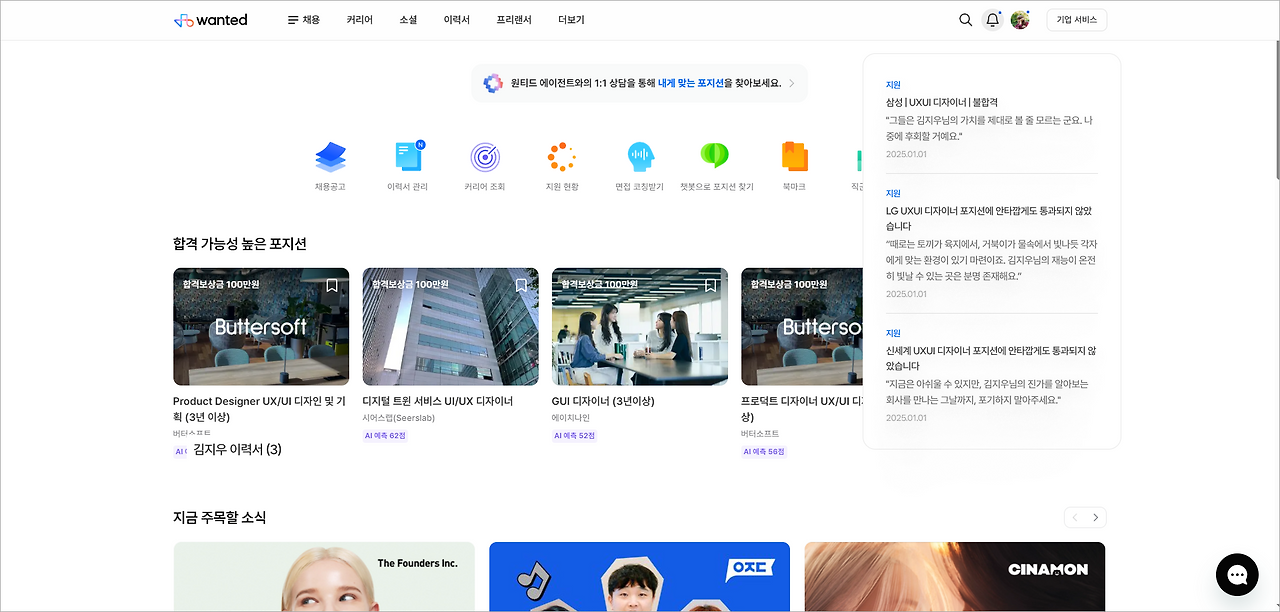
Task: Click the 'AI 예측 62점' badge
Action: (x=385, y=436)
